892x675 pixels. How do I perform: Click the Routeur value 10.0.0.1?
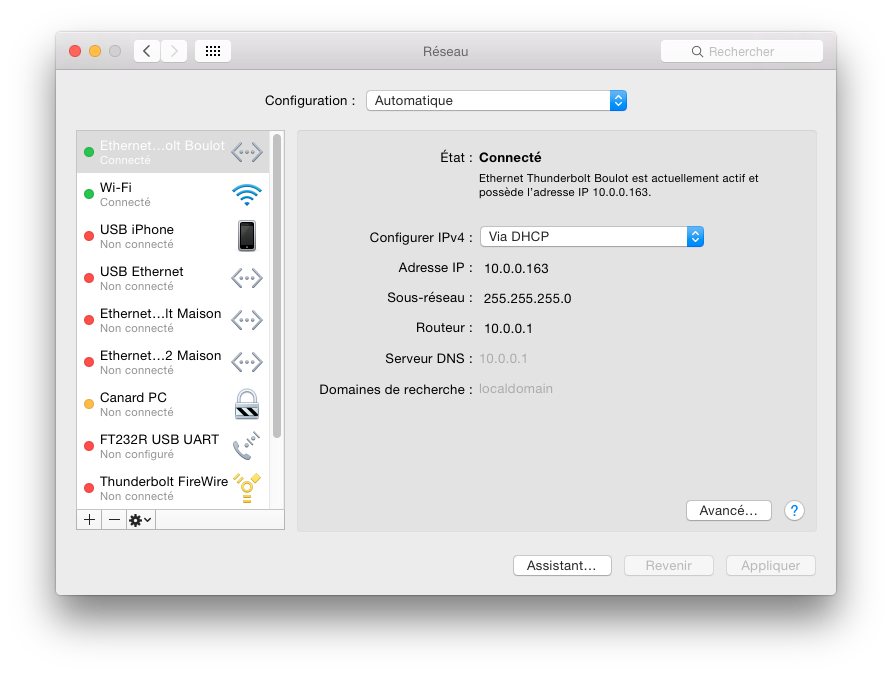coord(508,329)
